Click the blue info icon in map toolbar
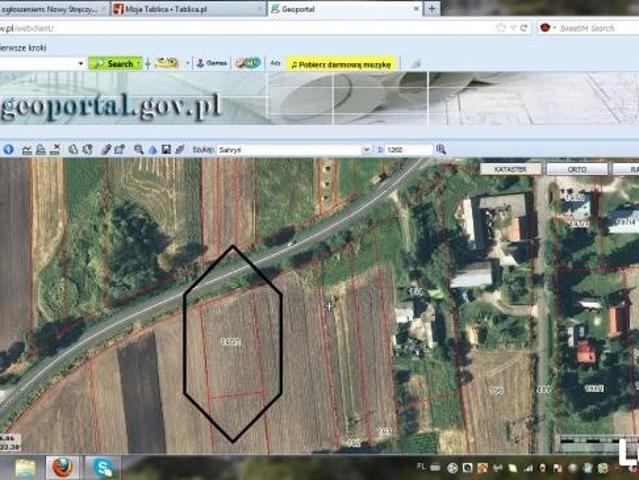The height and width of the screenshot is (480, 639). (x=8, y=150)
